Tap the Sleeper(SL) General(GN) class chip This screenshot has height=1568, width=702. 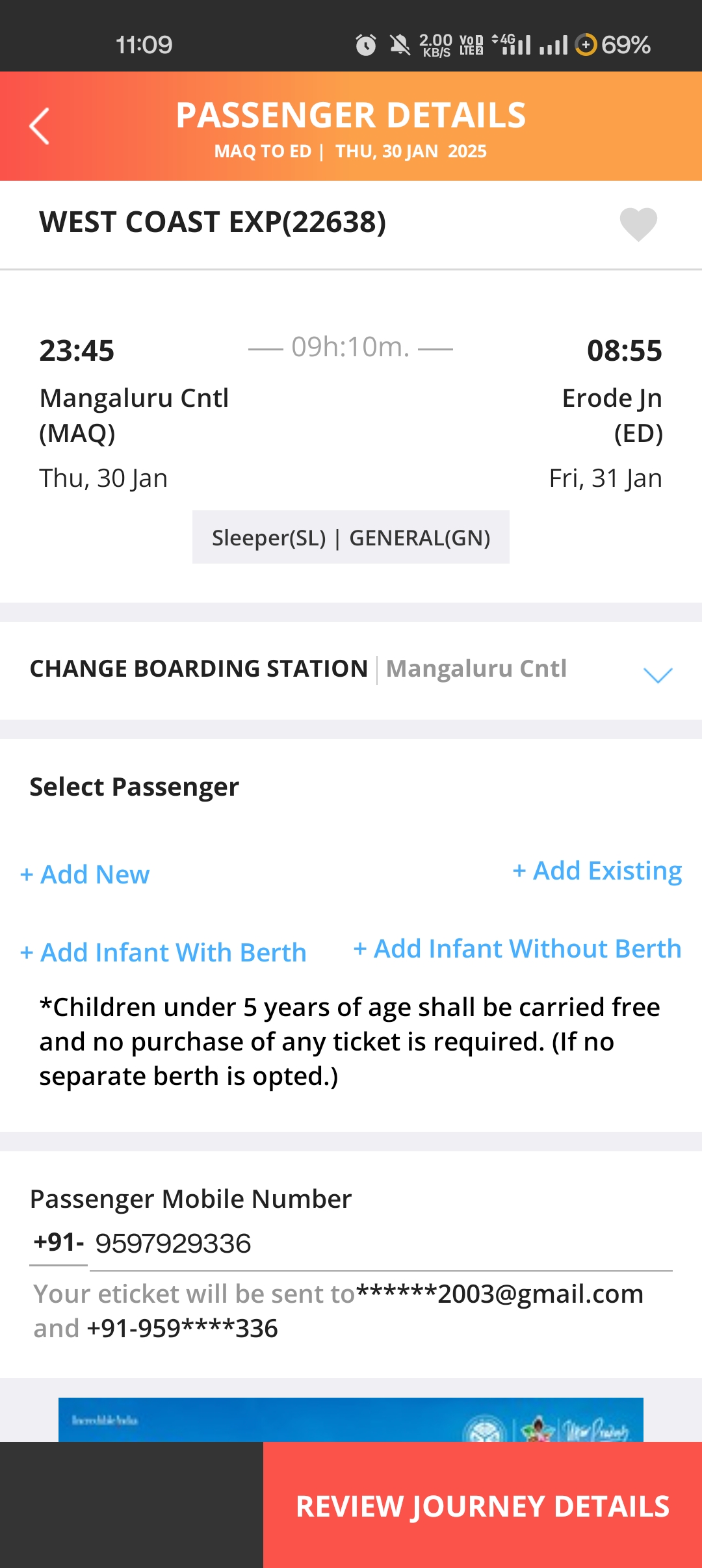click(351, 538)
